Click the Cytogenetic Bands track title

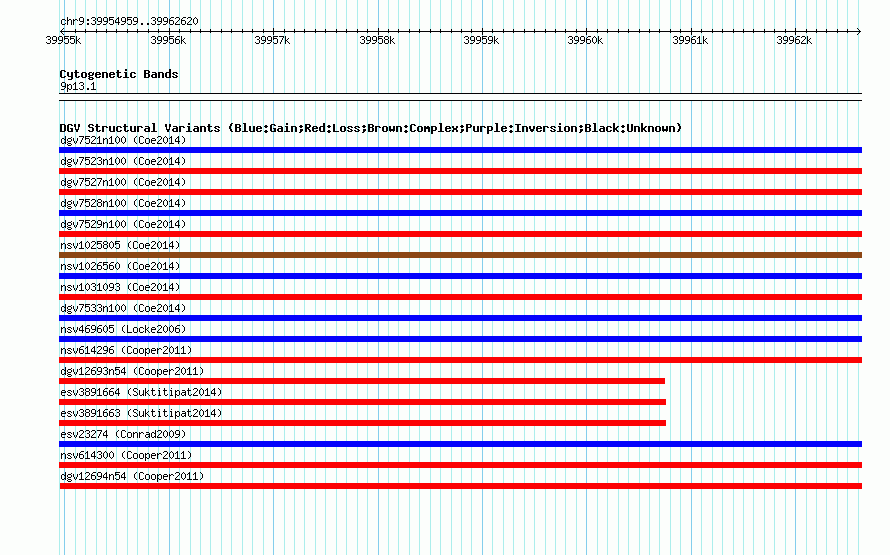119,74
